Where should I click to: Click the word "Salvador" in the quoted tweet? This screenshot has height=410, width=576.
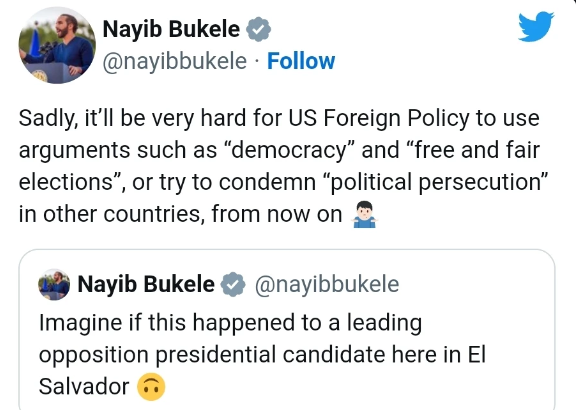84,387
